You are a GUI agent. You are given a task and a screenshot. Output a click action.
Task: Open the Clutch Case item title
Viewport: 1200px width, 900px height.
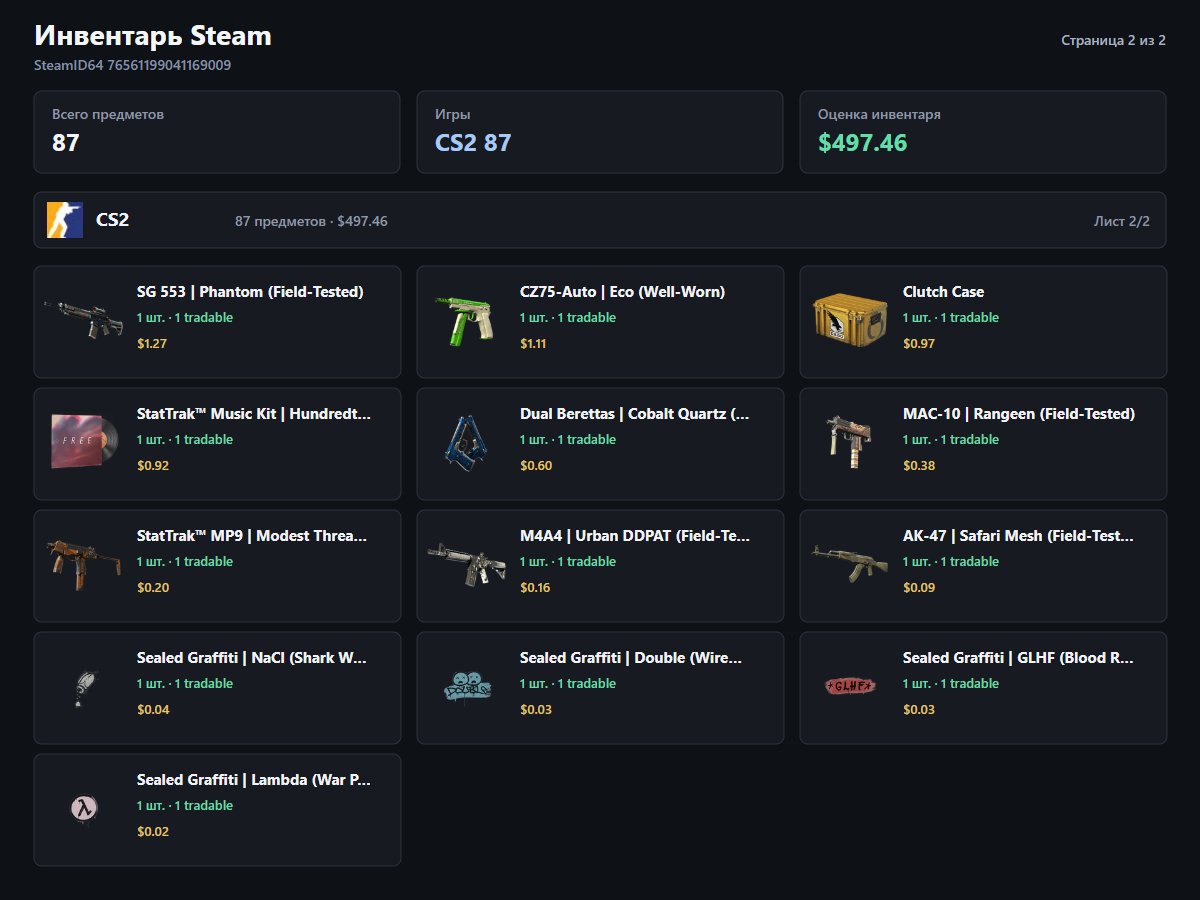(943, 292)
